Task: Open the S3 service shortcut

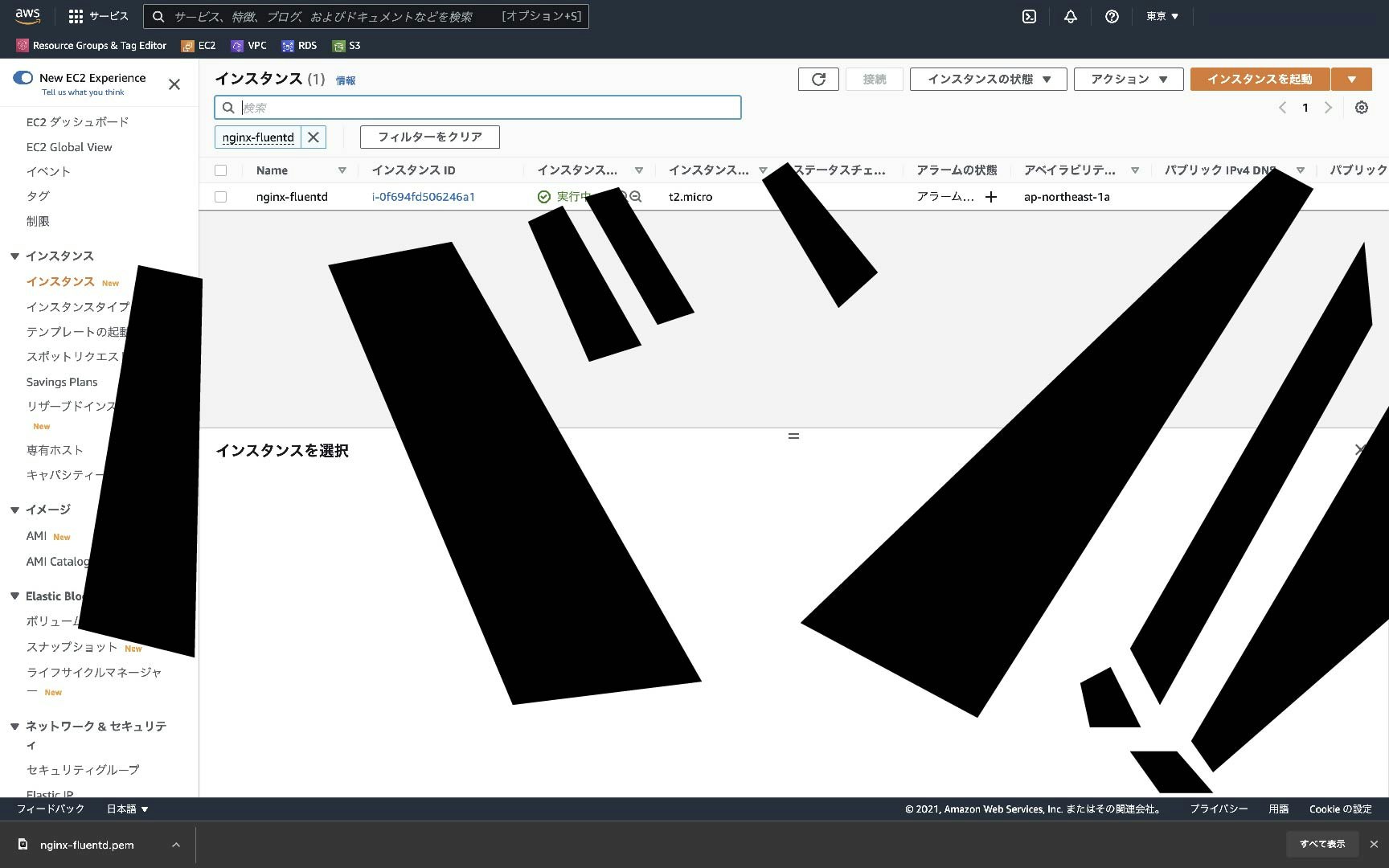Action: pos(346,46)
